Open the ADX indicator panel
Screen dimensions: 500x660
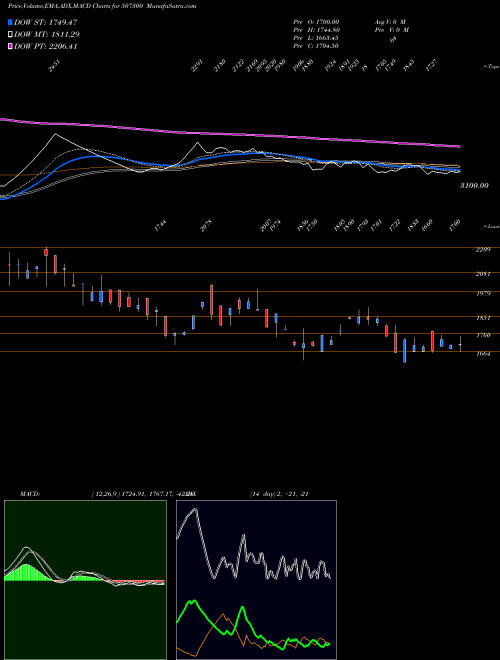[x=256, y=580]
